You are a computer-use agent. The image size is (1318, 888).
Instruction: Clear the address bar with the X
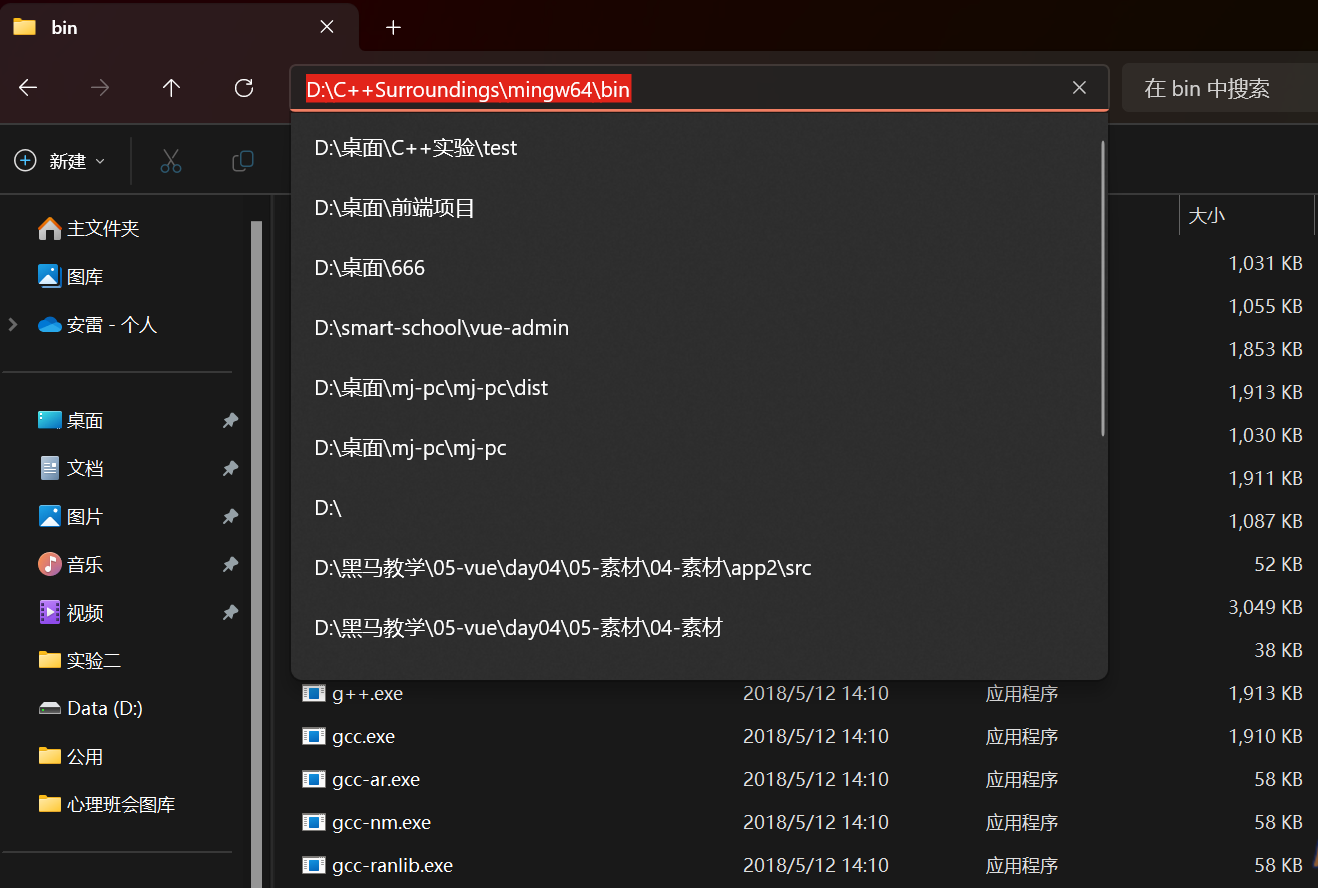click(x=1079, y=88)
